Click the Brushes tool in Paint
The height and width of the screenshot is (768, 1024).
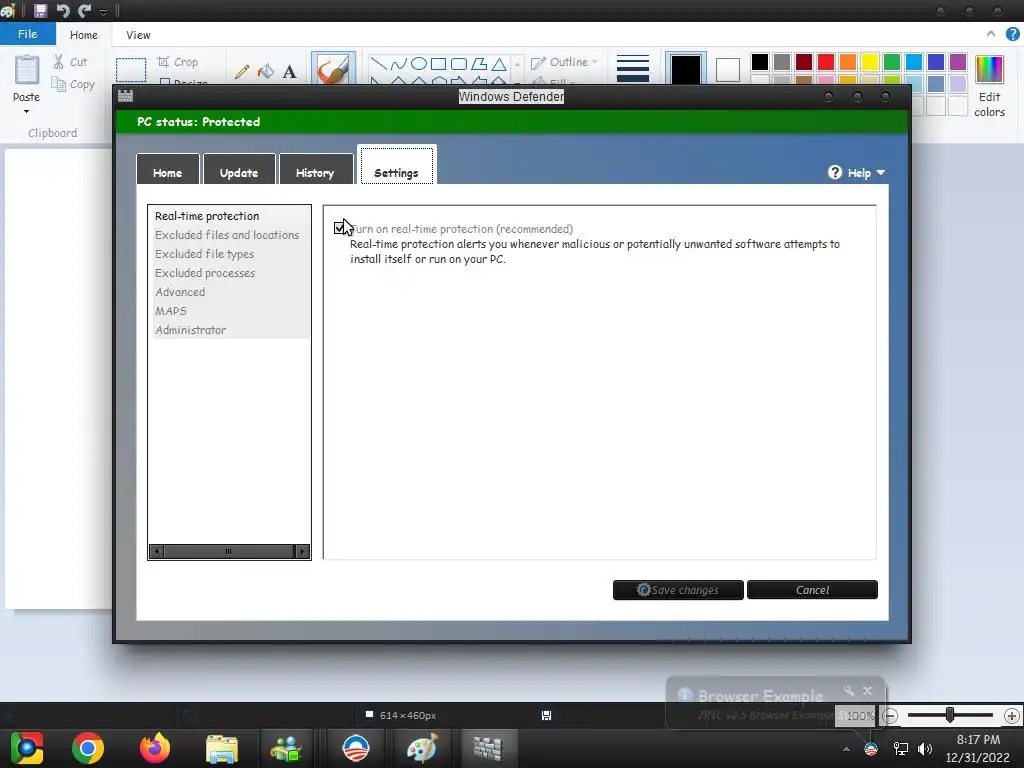pos(333,69)
